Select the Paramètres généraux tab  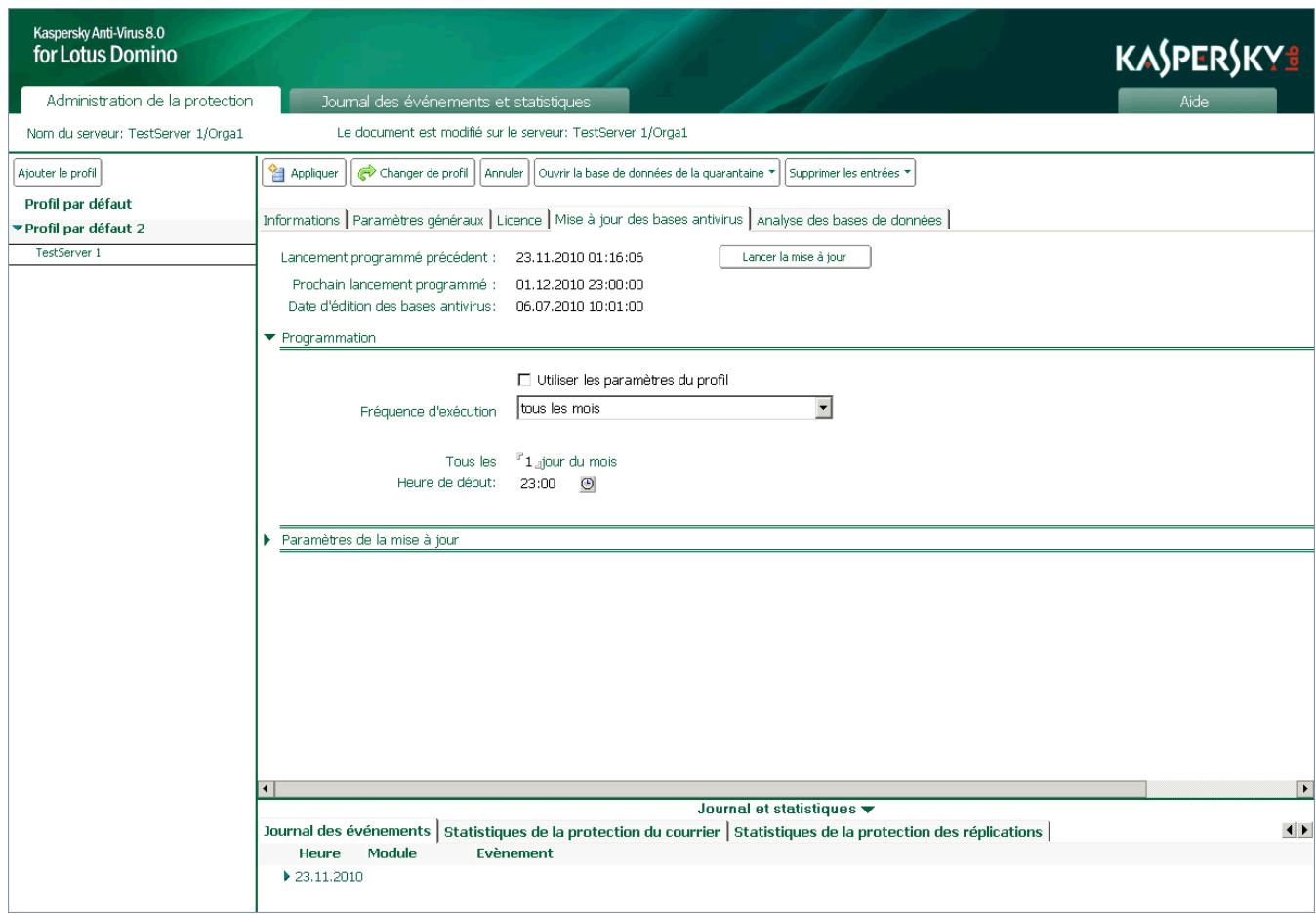coord(418,220)
